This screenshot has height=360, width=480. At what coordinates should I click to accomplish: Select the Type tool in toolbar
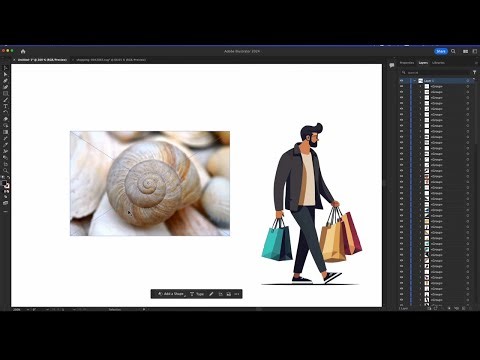pos(5,106)
